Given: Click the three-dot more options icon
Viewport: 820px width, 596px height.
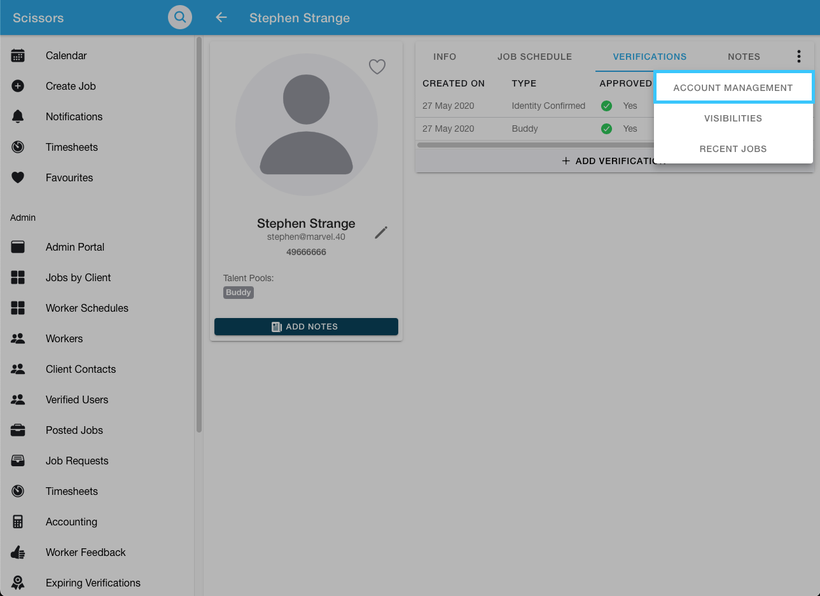Looking at the screenshot, I should 799,56.
